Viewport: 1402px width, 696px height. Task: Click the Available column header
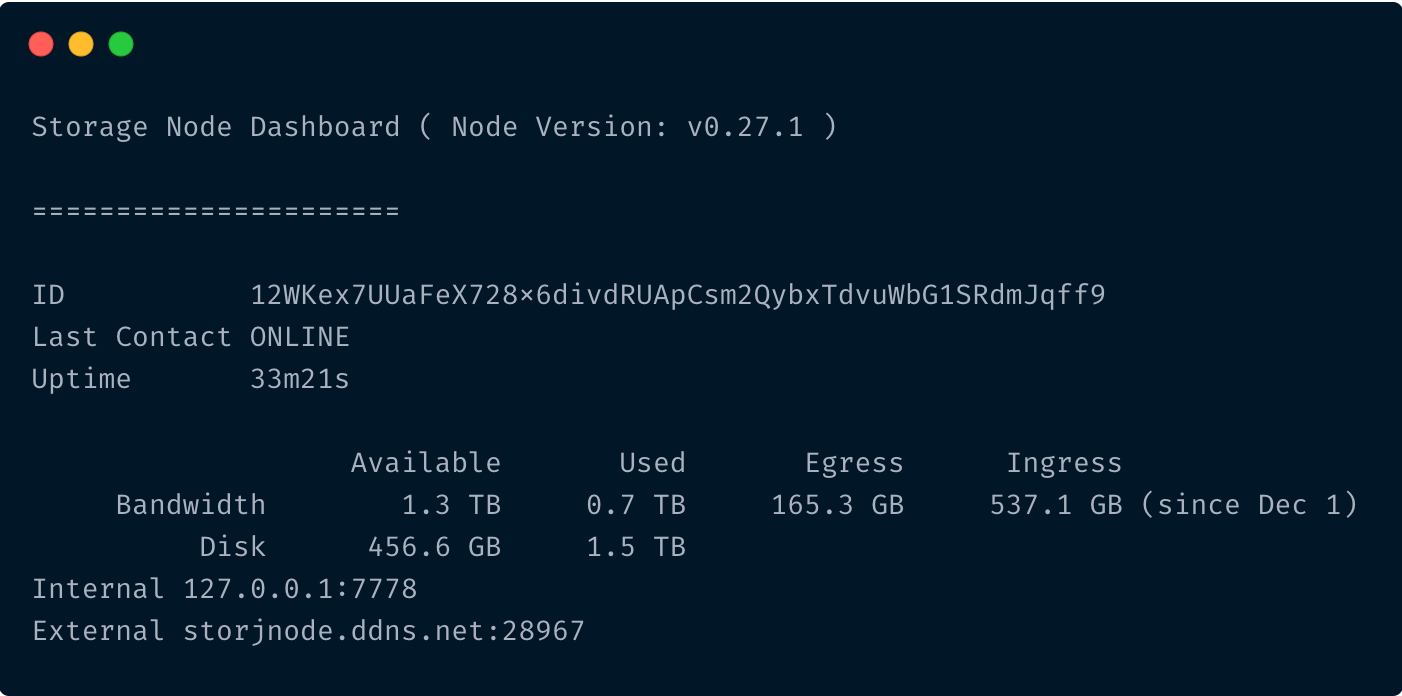pos(426,463)
